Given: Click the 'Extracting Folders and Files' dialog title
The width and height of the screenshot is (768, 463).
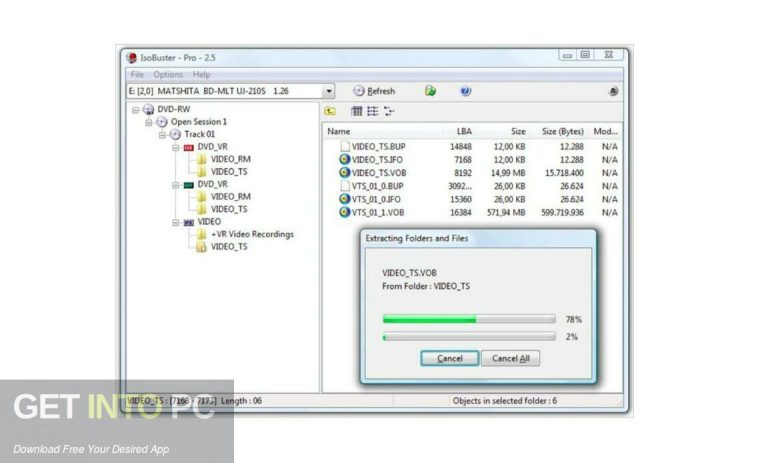Looking at the screenshot, I should [417, 239].
